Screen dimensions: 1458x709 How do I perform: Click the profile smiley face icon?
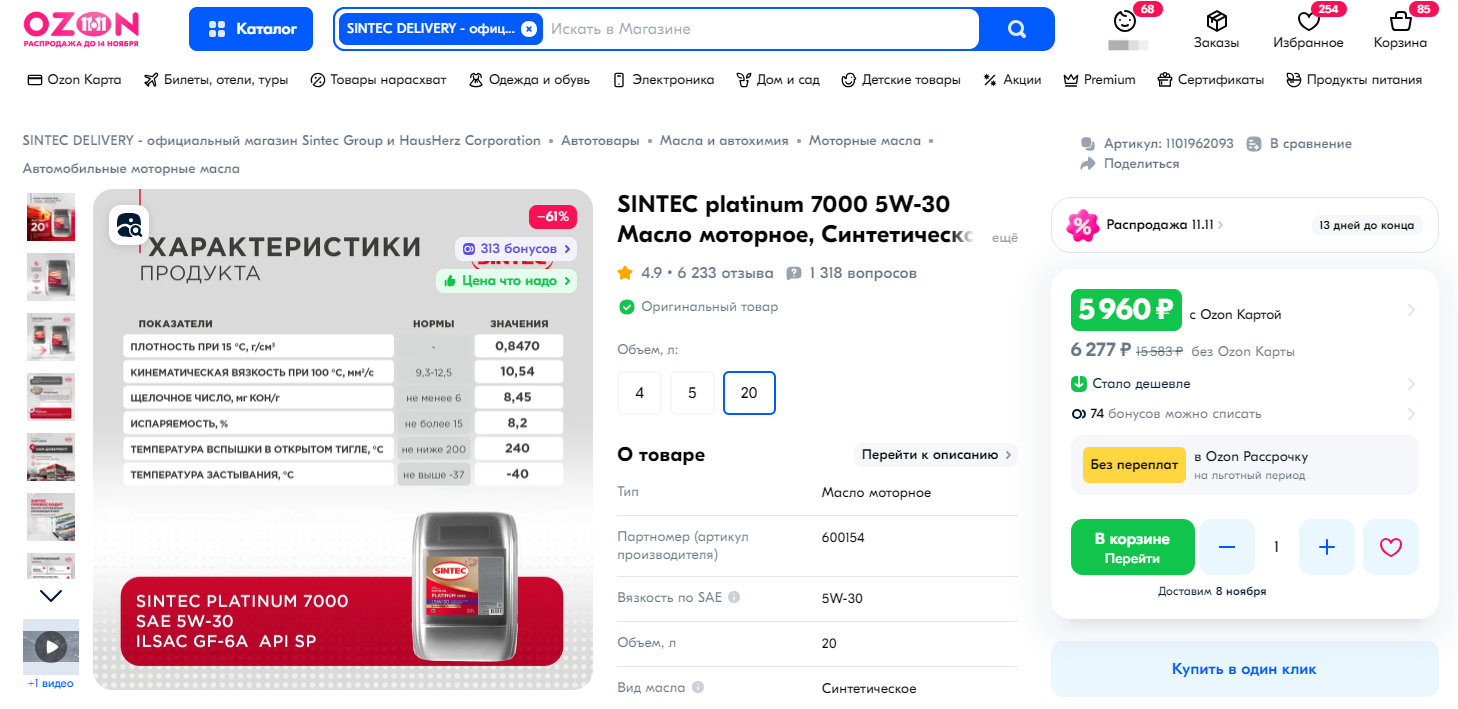(x=1125, y=21)
